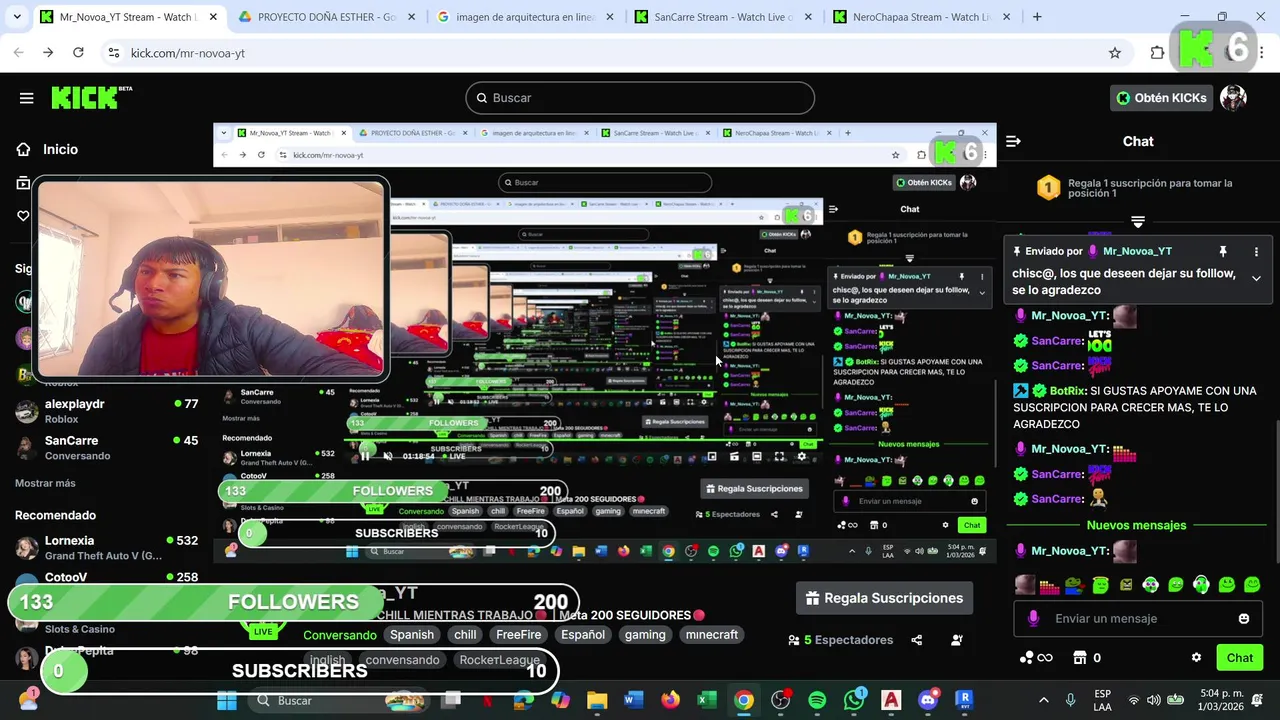This screenshot has width=1280, height=720.
Task: Open the Conversando category link
Action: 340,635
